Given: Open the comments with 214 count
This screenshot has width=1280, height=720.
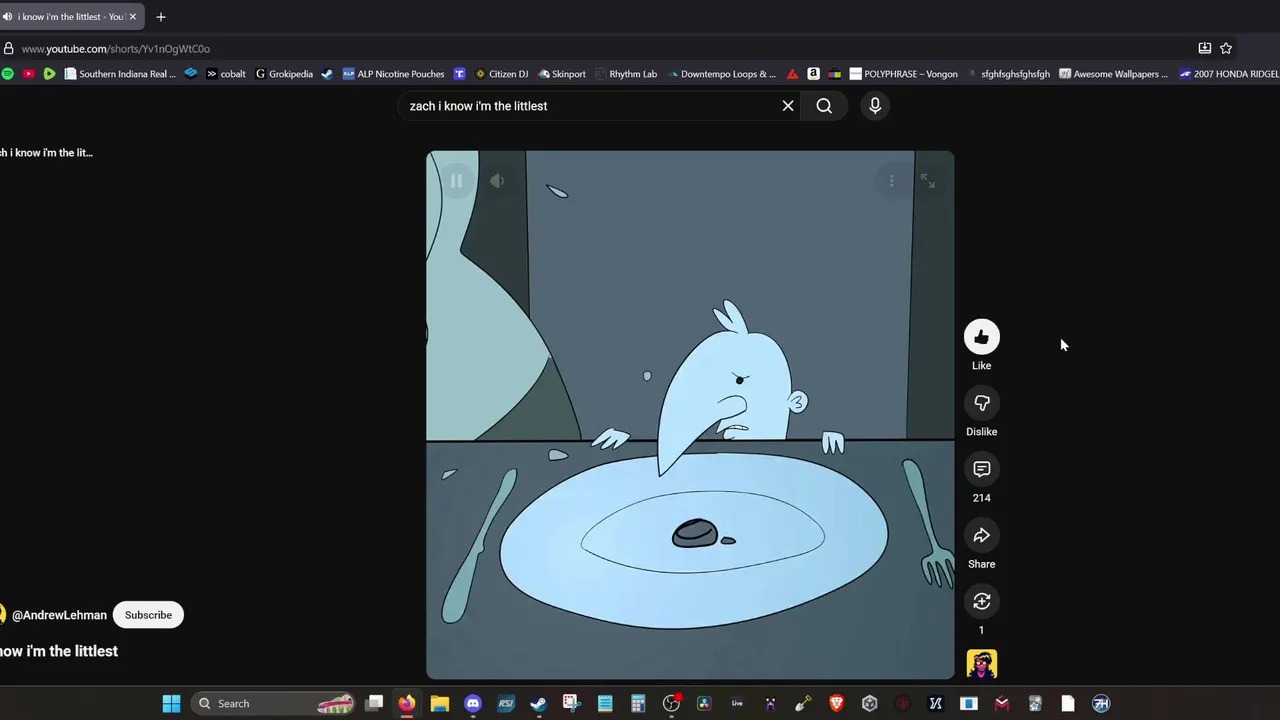Looking at the screenshot, I should (981, 469).
